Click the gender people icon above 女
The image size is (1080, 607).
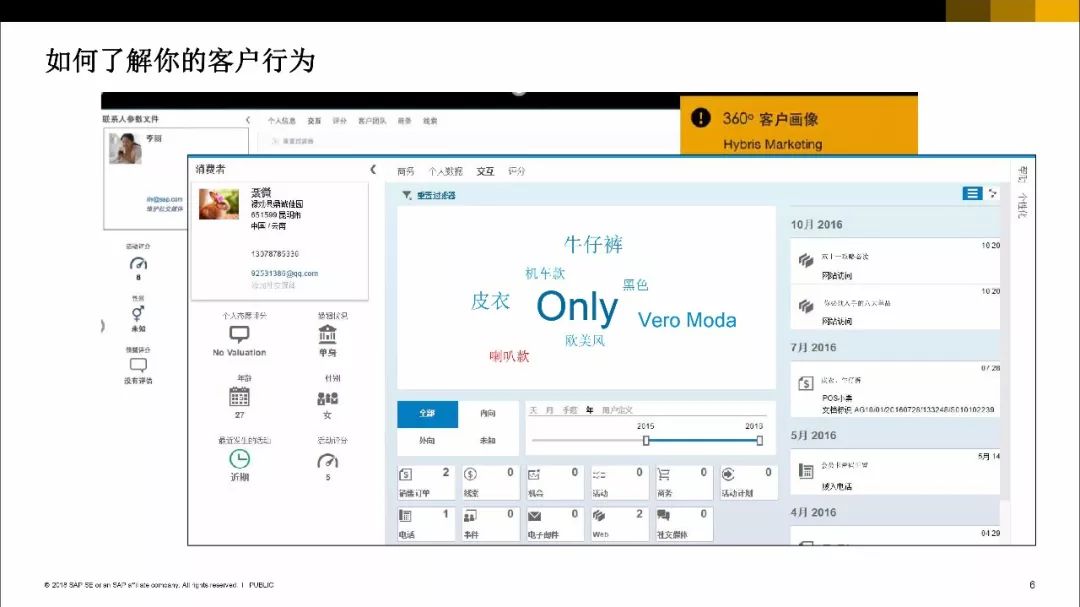click(327, 398)
